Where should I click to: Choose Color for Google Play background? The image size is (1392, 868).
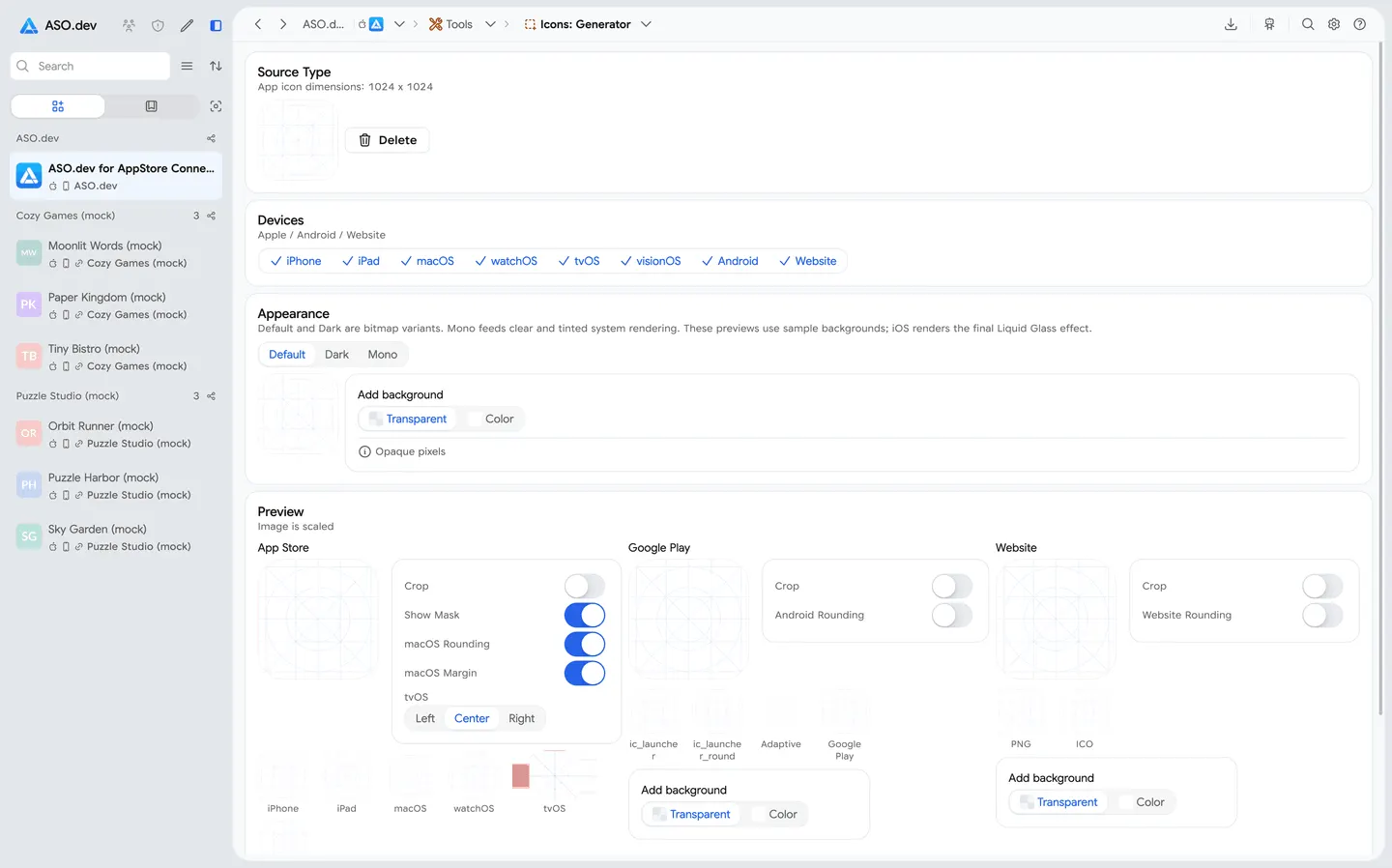774,814
